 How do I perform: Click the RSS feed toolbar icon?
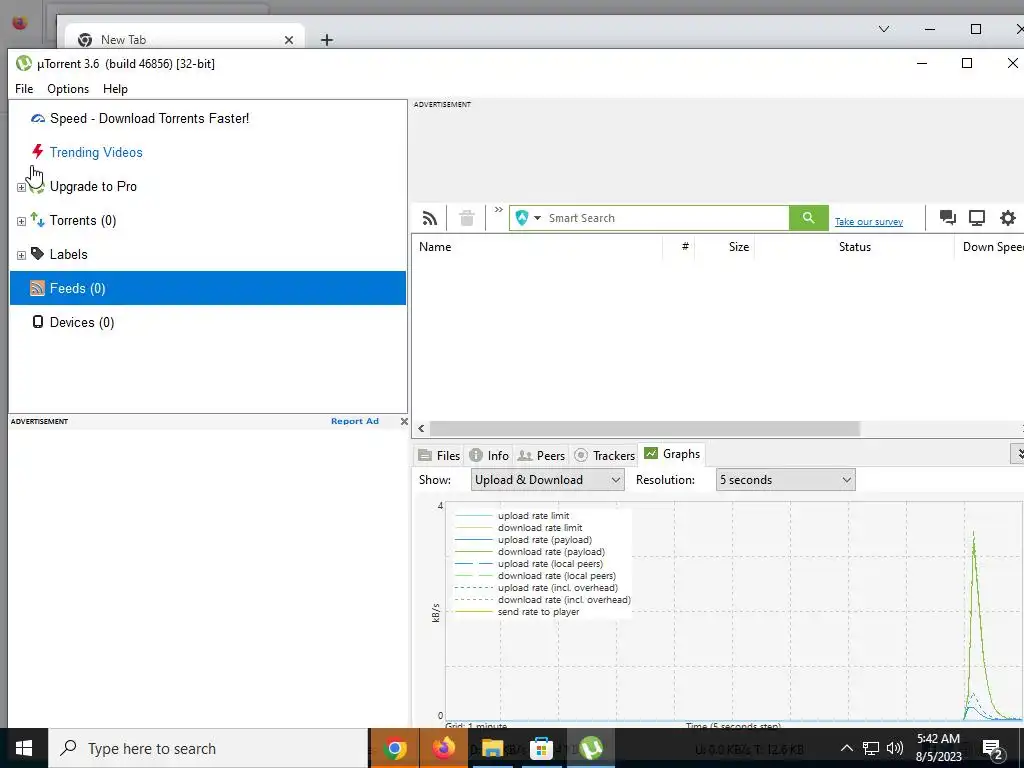(430, 218)
